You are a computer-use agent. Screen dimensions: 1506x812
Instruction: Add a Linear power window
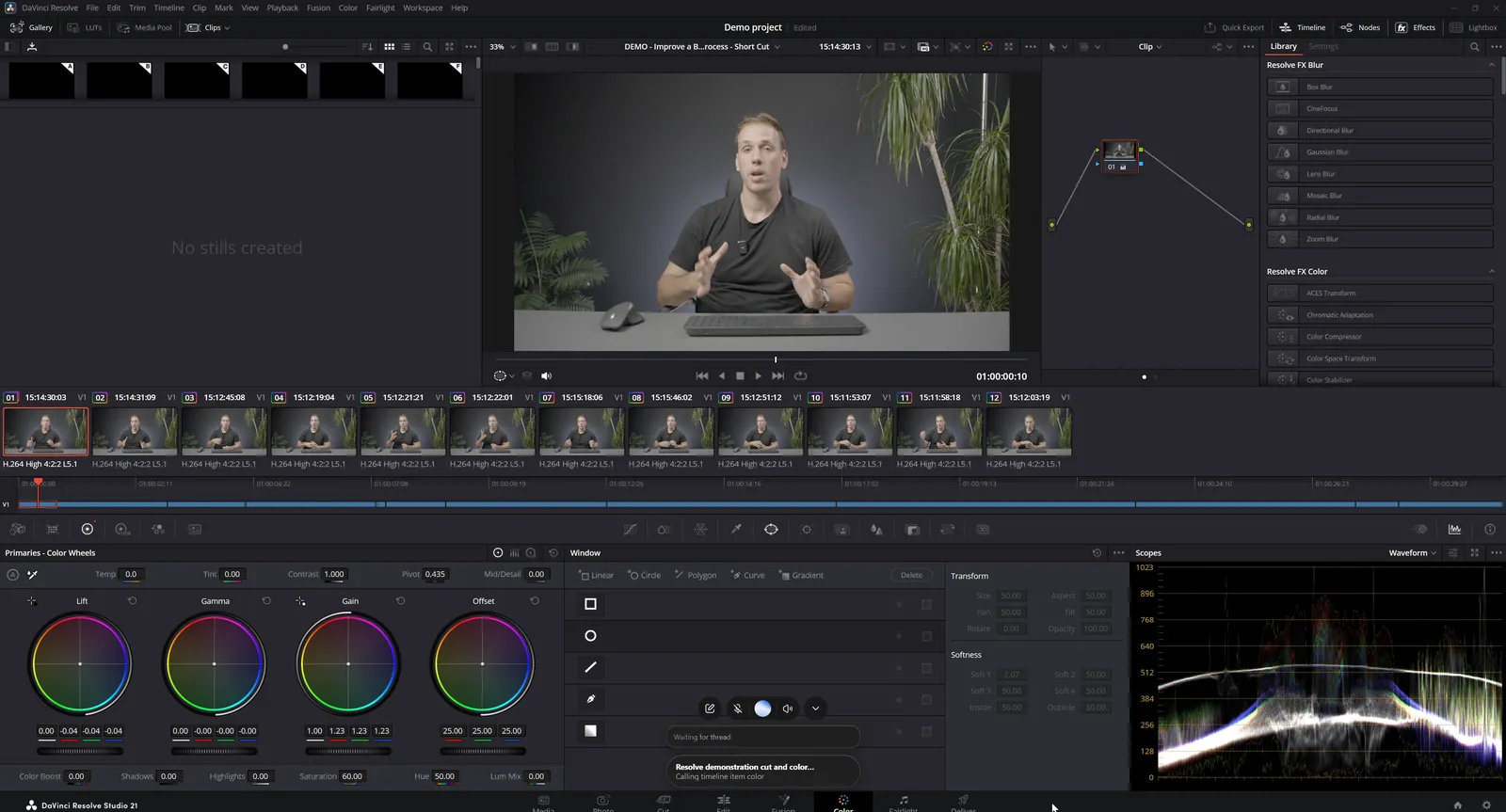(596, 575)
